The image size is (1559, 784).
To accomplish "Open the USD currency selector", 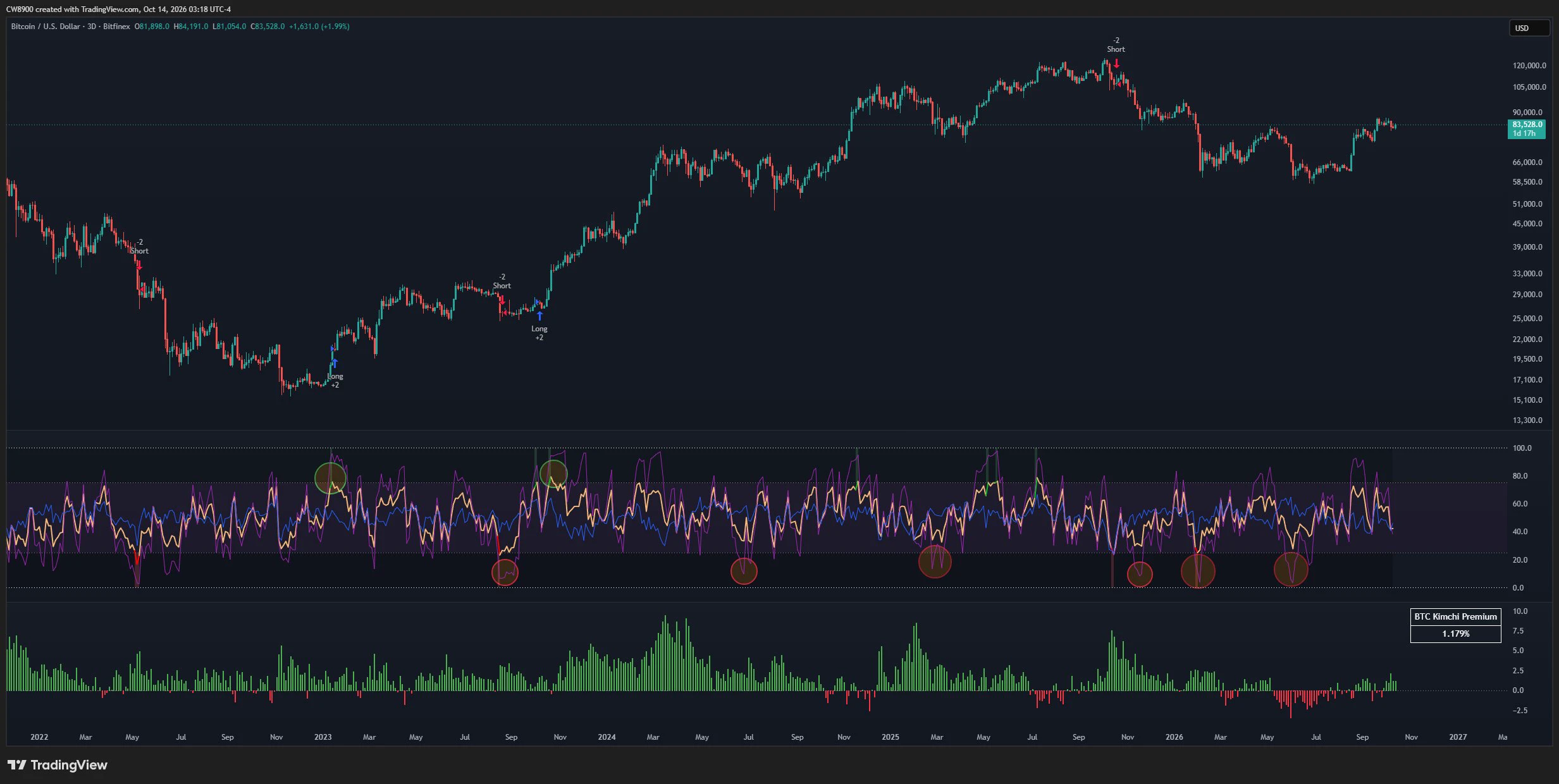I will click(1529, 28).
